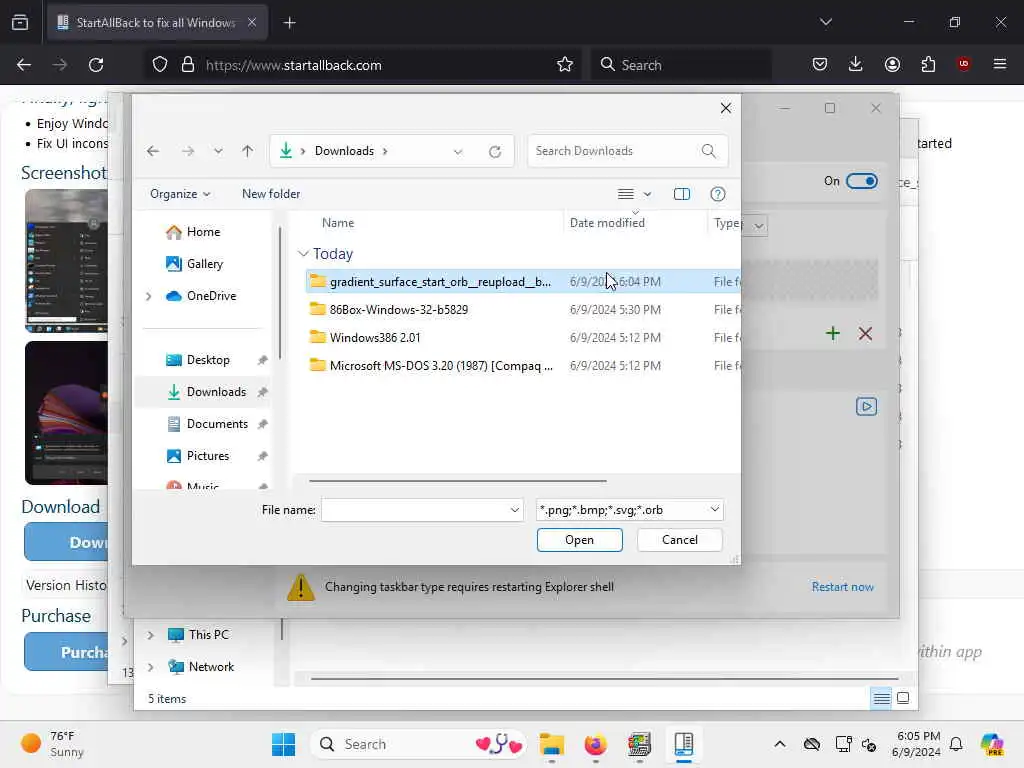1024x768 pixels.
Task: Go back in the file dialog
Action: point(153,152)
